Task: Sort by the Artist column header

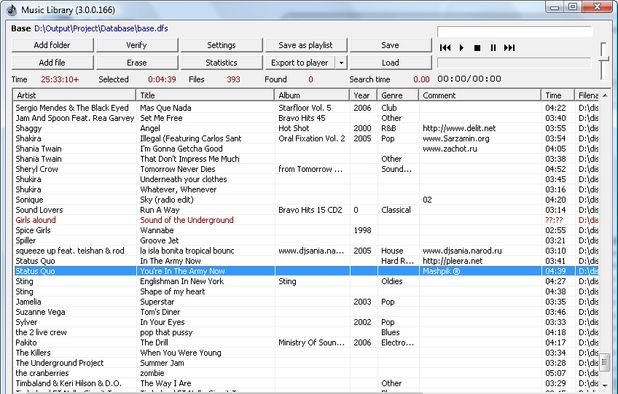Action: [74, 95]
